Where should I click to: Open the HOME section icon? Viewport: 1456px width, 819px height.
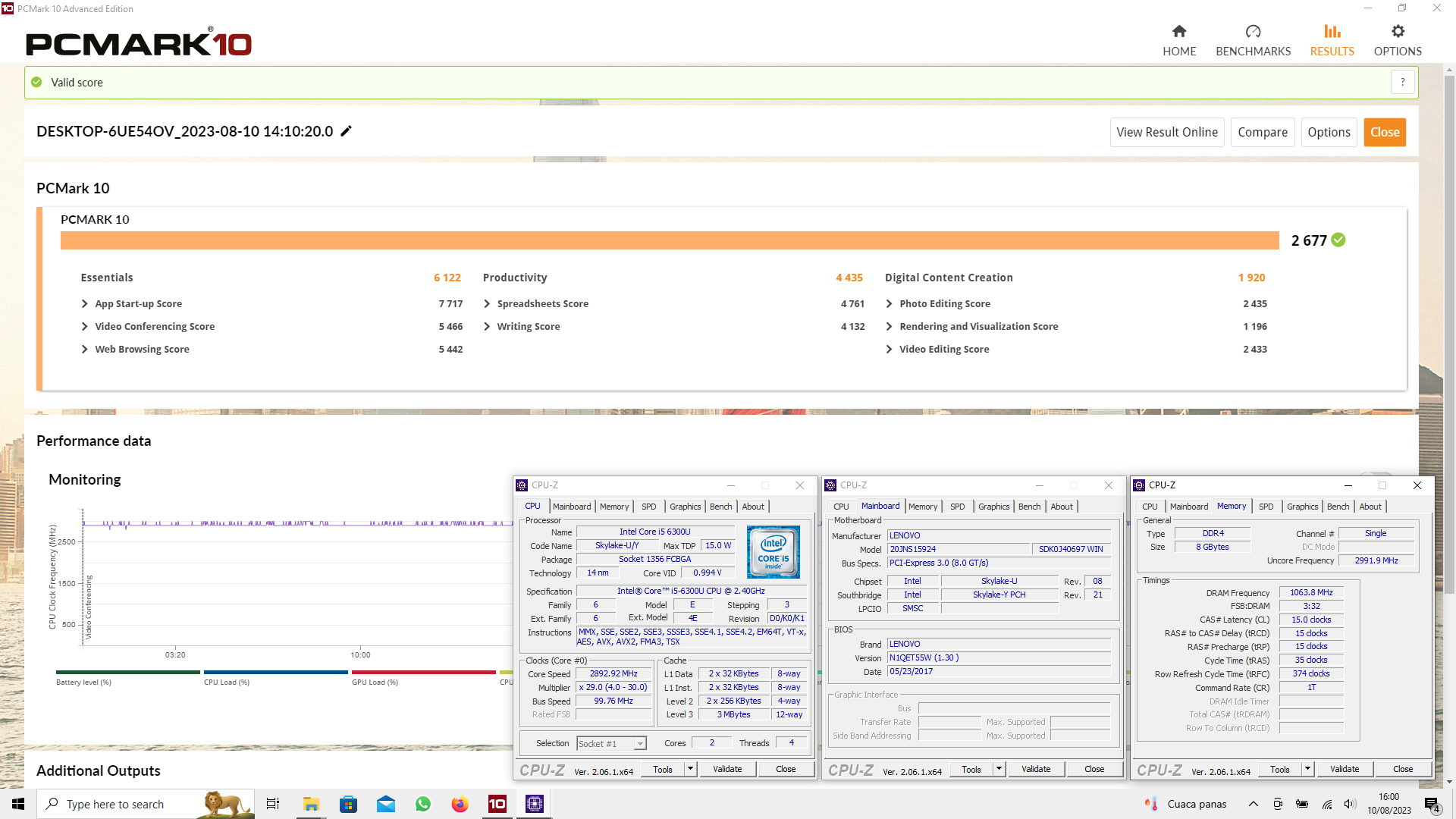tap(1179, 31)
